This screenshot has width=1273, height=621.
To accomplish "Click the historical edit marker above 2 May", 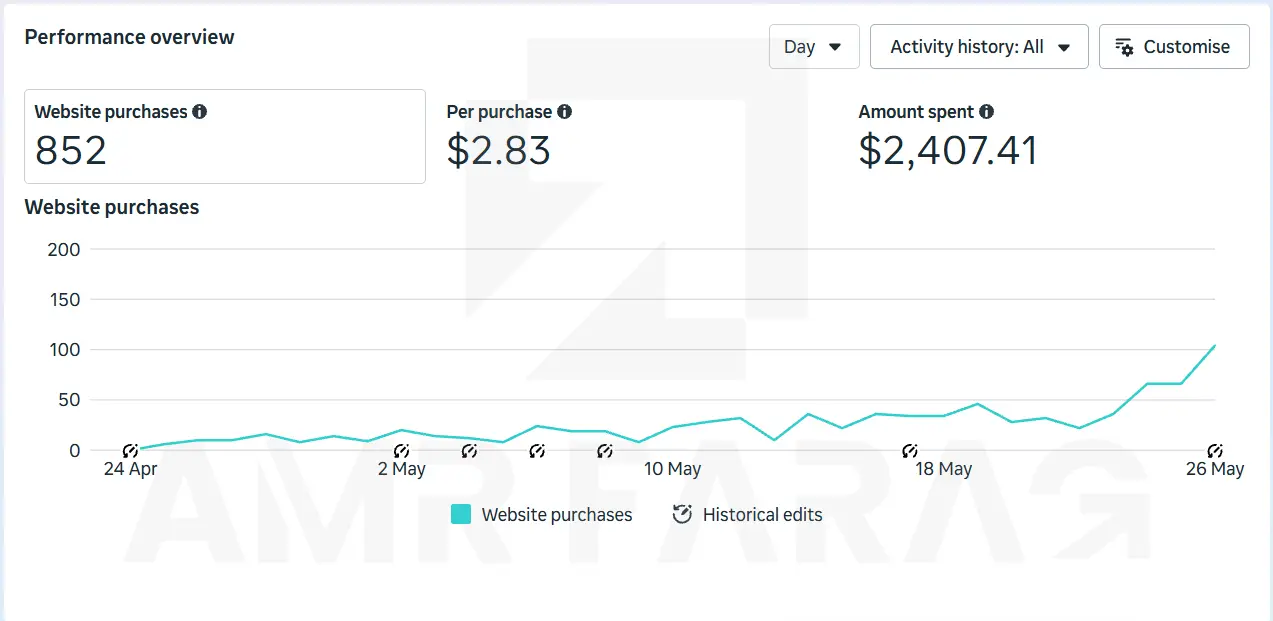I will pyautogui.click(x=401, y=451).
